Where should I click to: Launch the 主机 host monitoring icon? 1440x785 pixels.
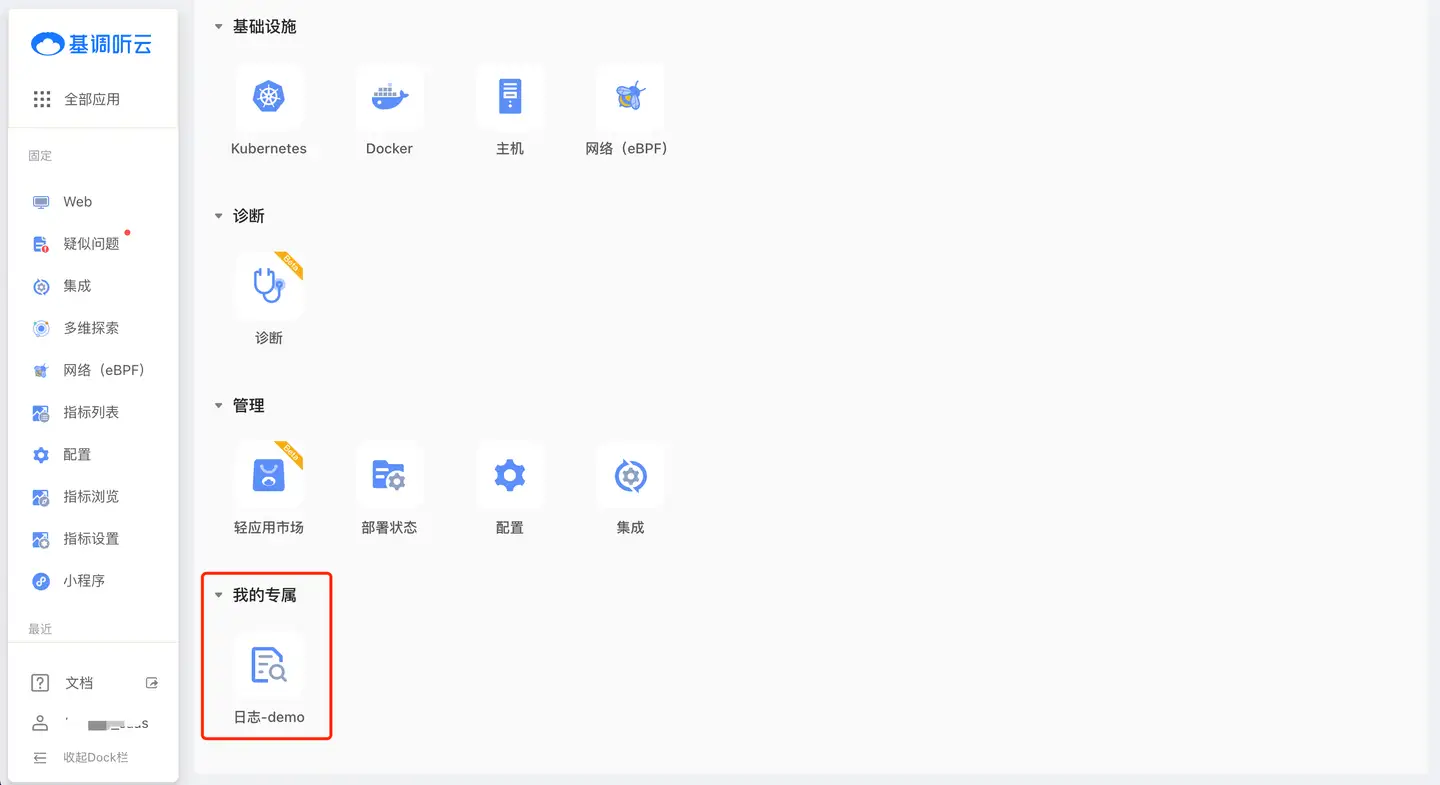(510, 98)
